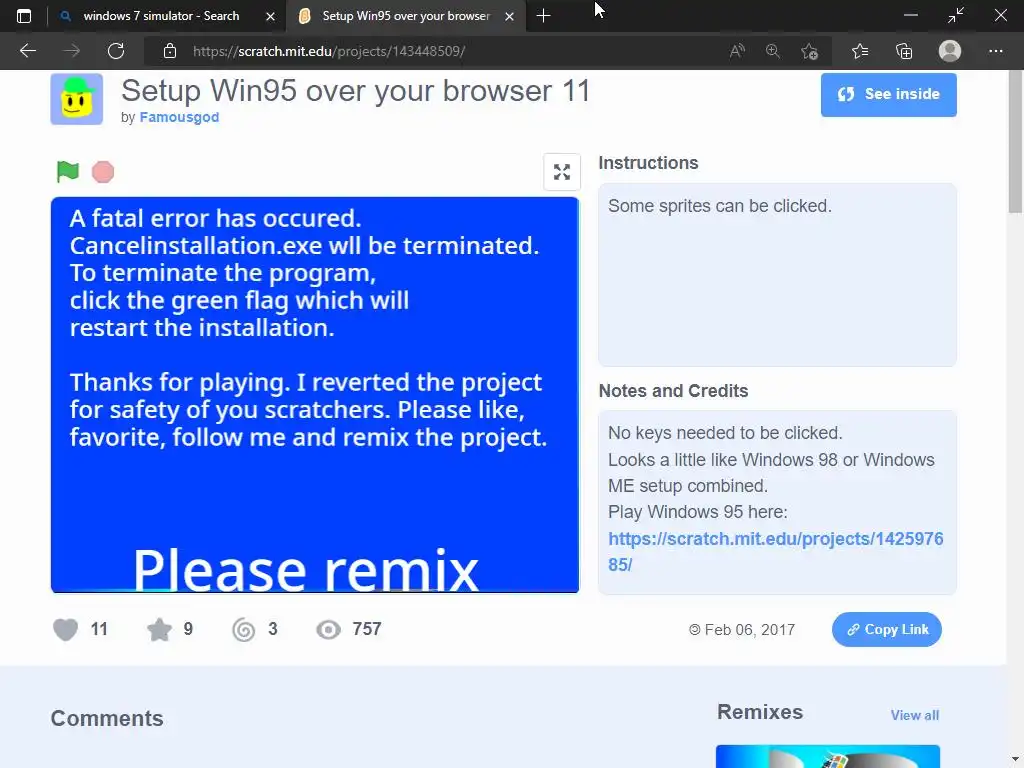Click the address bar URL
This screenshot has height=768, width=1024.
tap(328, 51)
